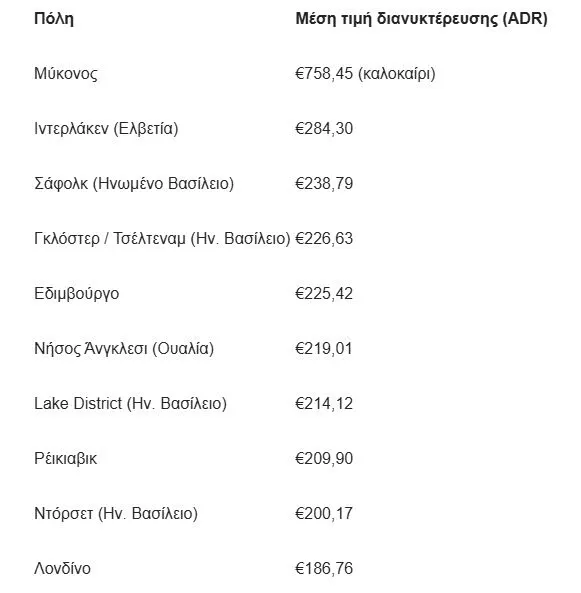Select Ντόρσετ (Ην. Βασίλειο) entry

tap(116, 514)
